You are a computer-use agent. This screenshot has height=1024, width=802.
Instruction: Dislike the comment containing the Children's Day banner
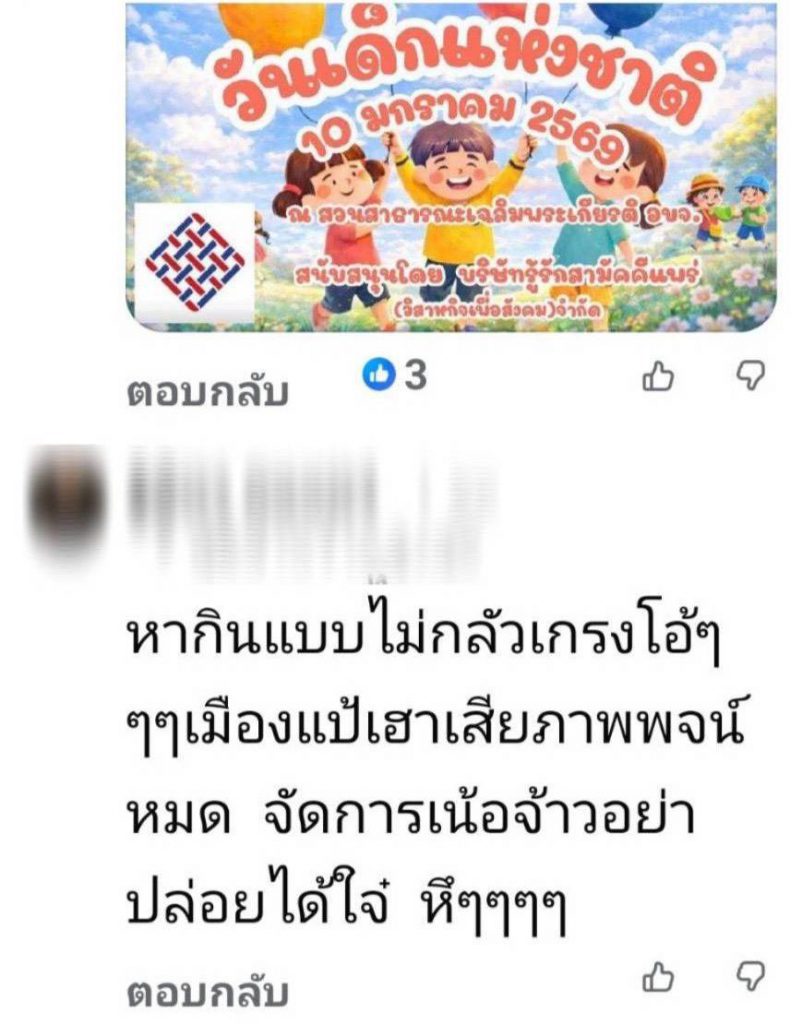(750, 377)
